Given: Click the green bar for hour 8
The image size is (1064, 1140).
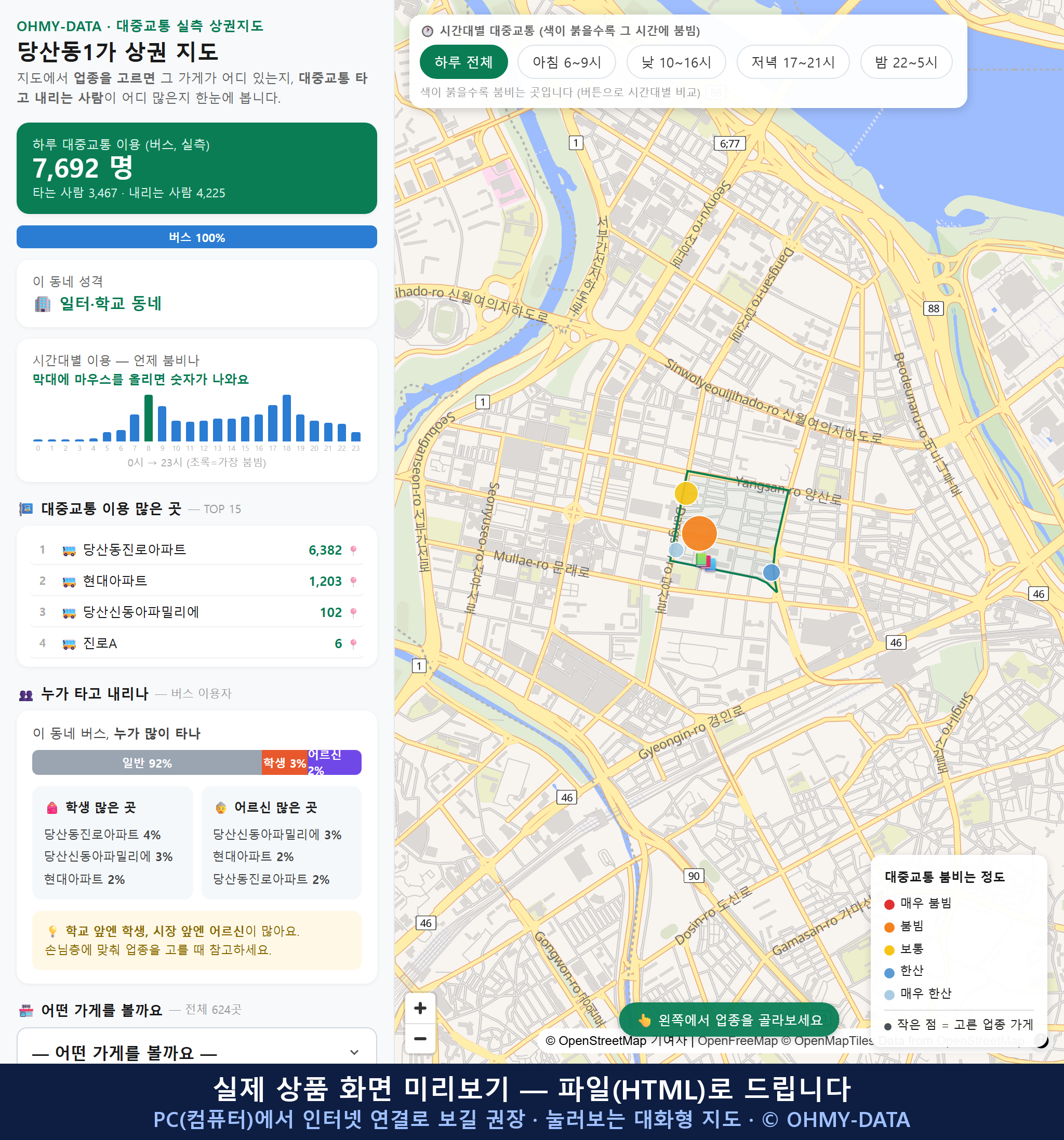Looking at the screenshot, I should tap(149, 418).
